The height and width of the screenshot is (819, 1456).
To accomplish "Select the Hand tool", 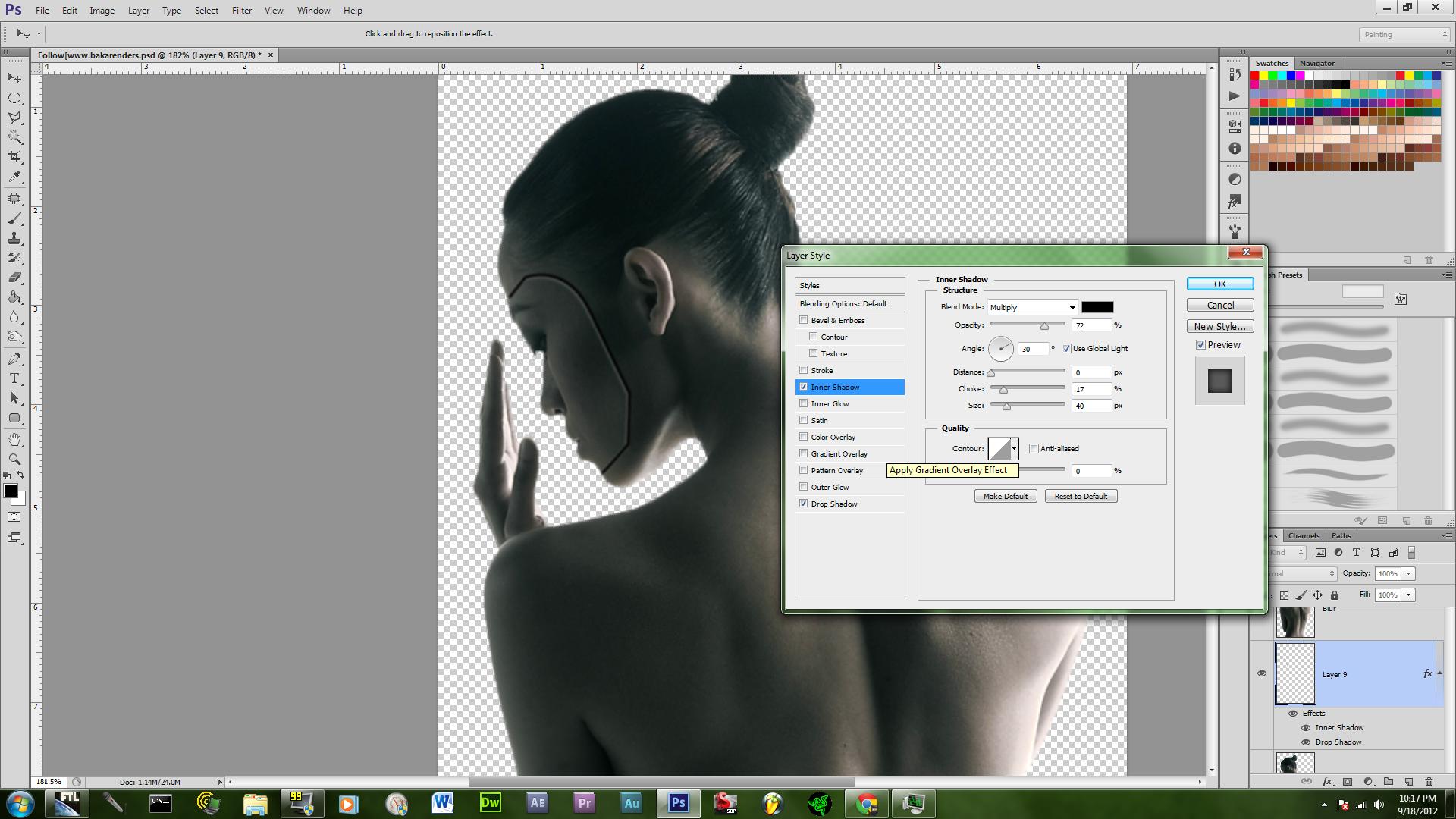I will (x=14, y=440).
